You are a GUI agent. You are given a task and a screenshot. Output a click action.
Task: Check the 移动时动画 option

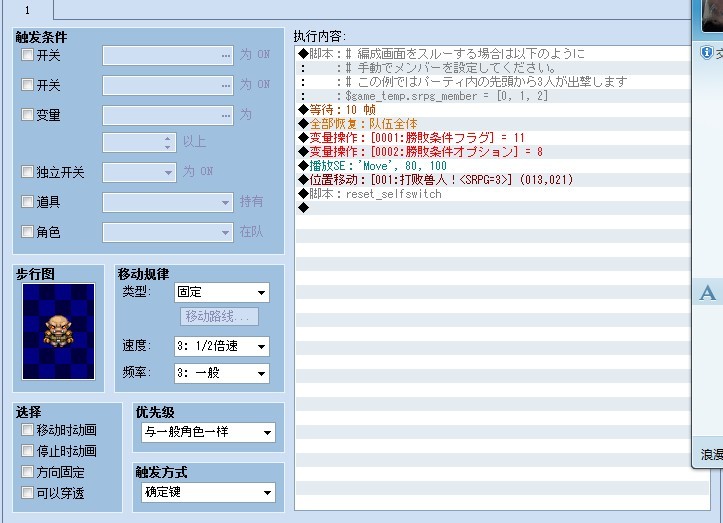click(x=27, y=430)
